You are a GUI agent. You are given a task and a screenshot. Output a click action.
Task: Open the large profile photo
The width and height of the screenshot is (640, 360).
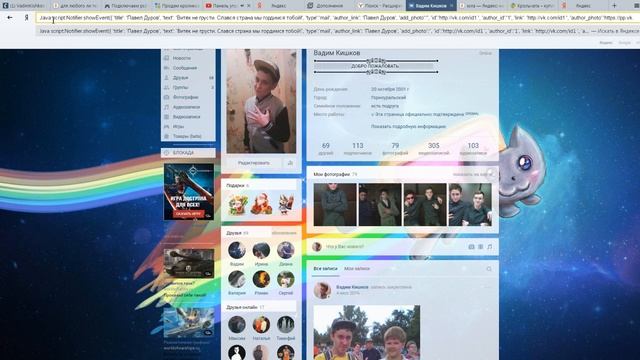[261, 101]
